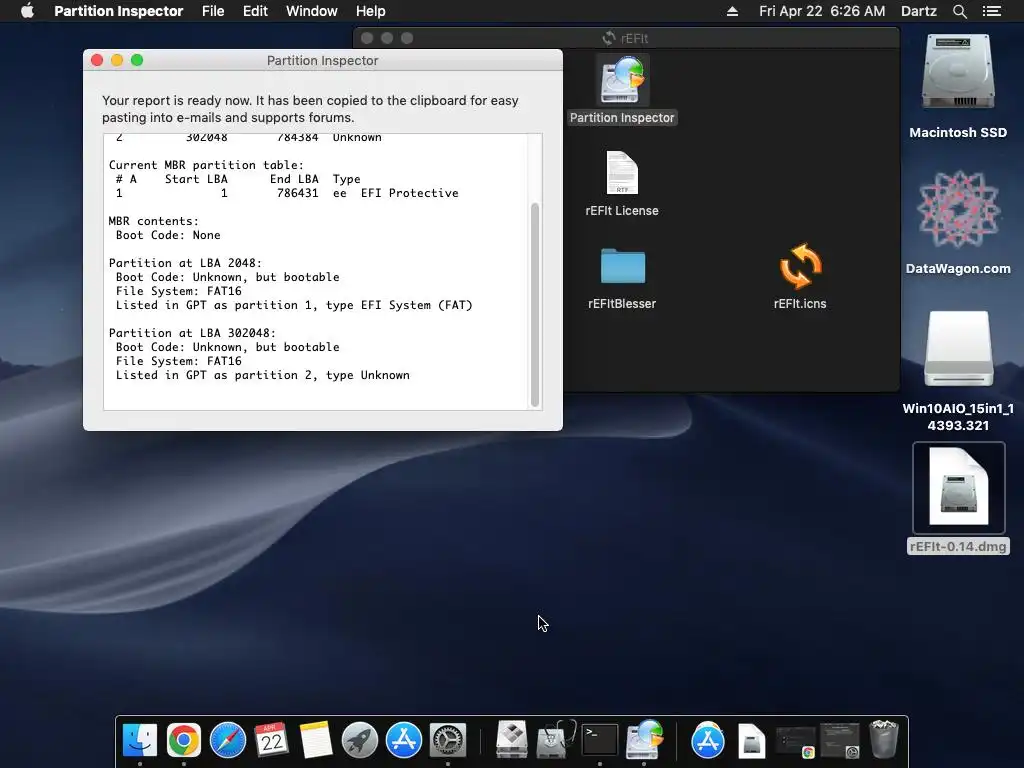The width and height of the screenshot is (1024, 768).
Task: Select the rEFItBlesser folder
Action: [622, 278]
